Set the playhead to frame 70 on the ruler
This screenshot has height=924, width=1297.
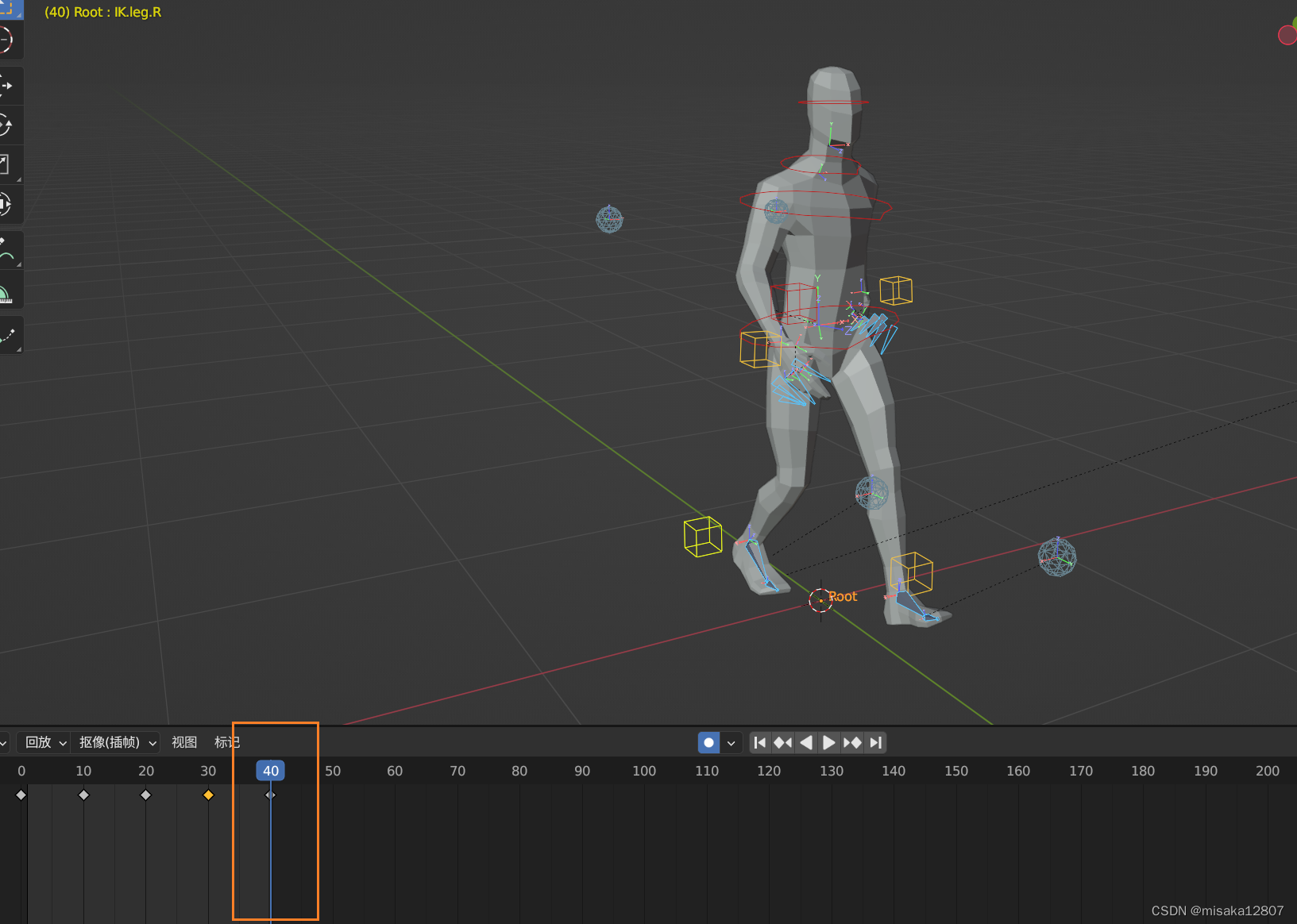(457, 771)
